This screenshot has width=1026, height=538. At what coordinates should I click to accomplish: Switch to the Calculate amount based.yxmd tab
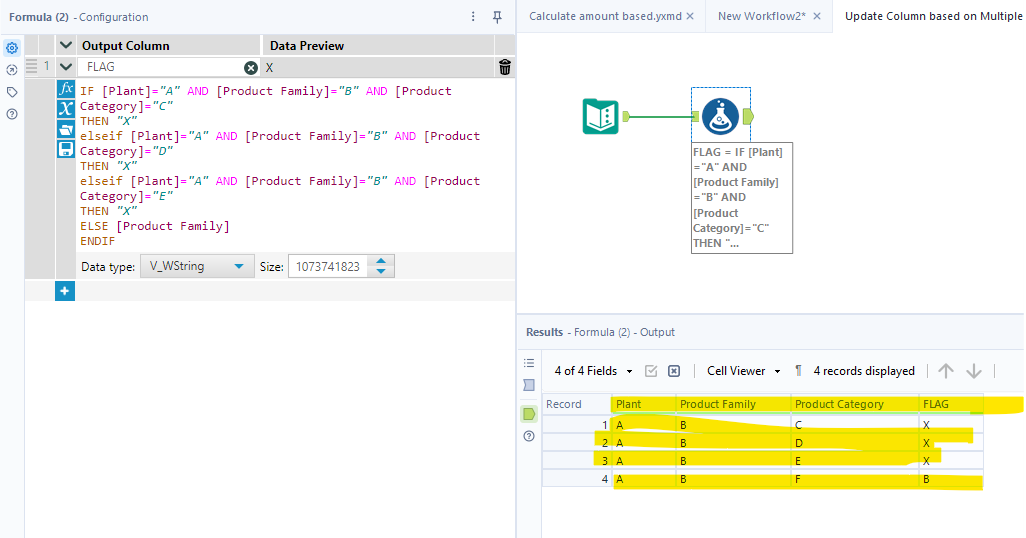point(605,16)
